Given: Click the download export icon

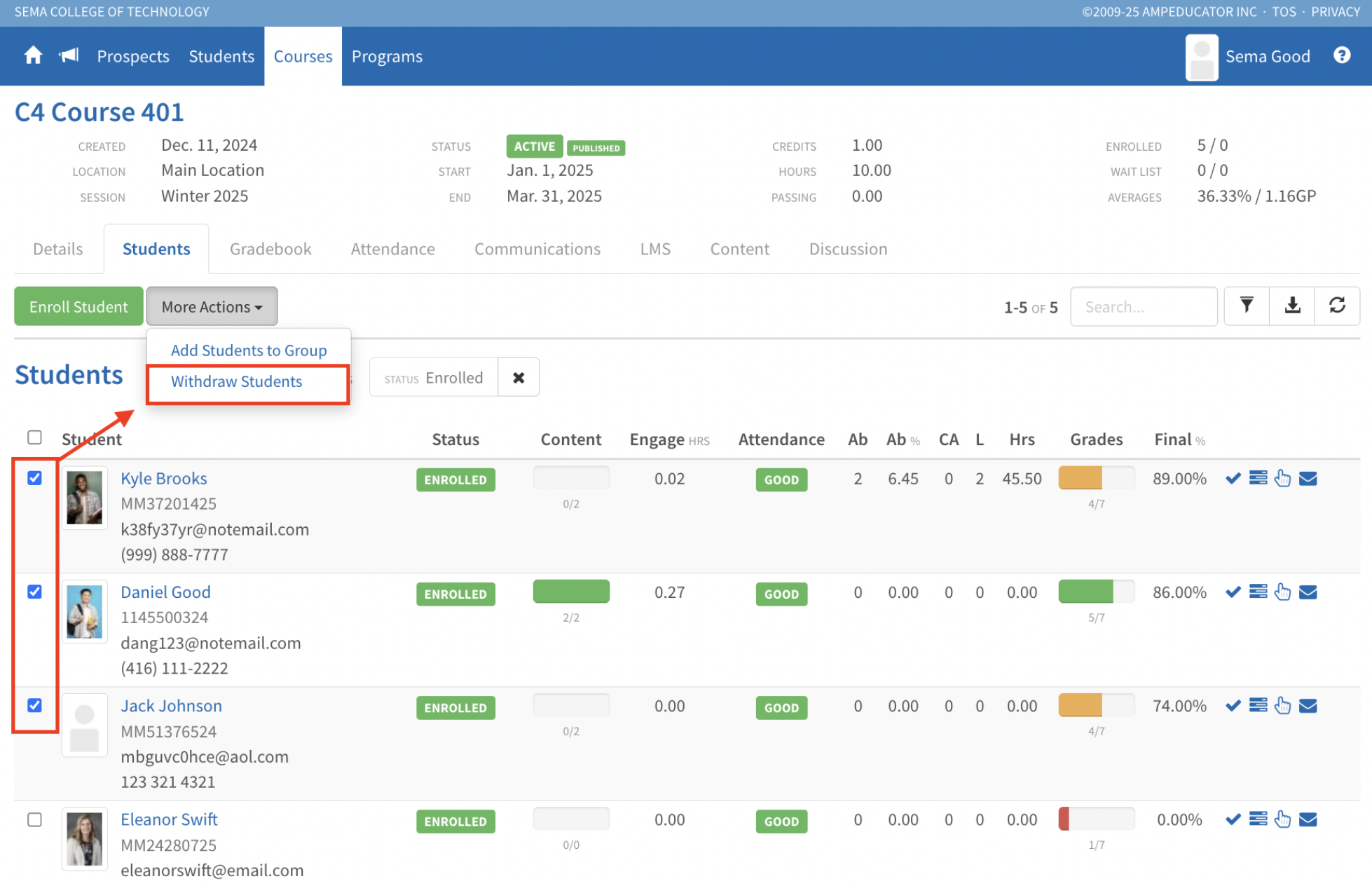Looking at the screenshot, I should 1291,306.
